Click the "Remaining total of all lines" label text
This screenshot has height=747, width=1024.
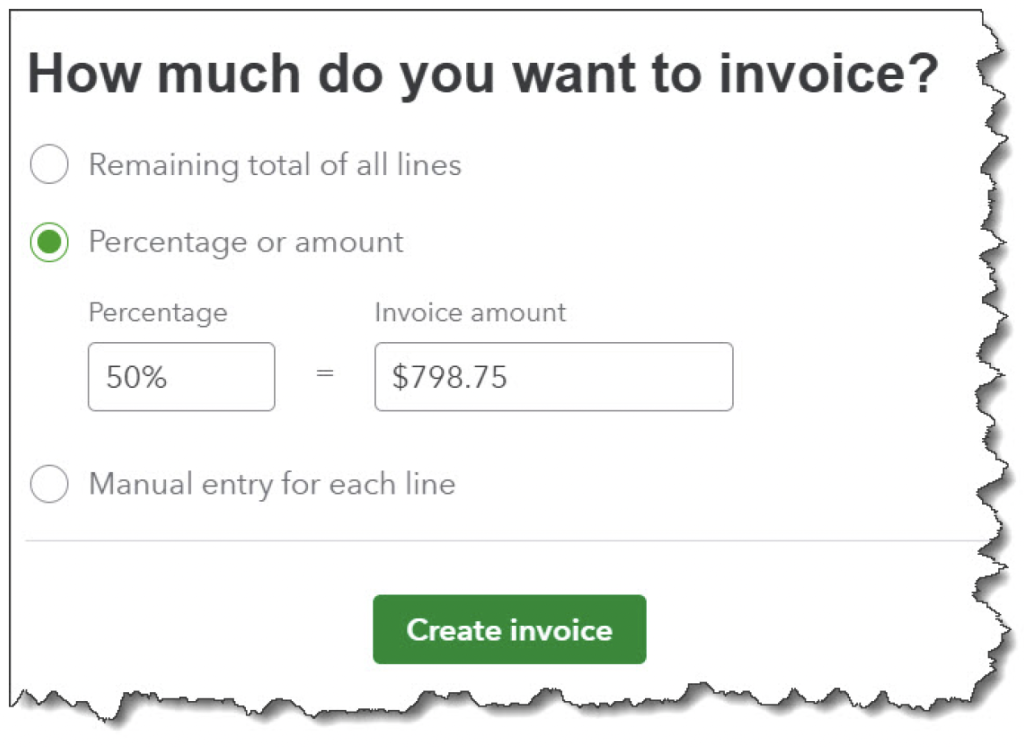click(275, 164)
